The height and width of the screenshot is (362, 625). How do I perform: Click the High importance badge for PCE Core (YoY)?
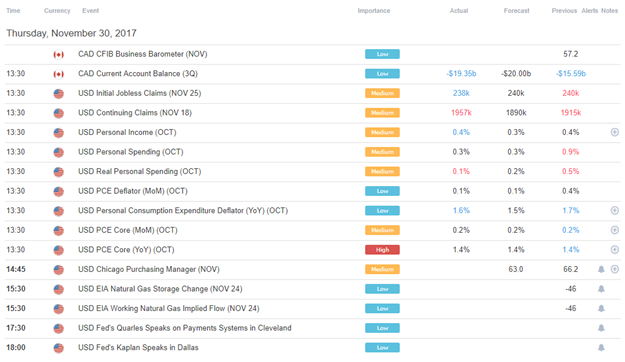pos(382,250)
